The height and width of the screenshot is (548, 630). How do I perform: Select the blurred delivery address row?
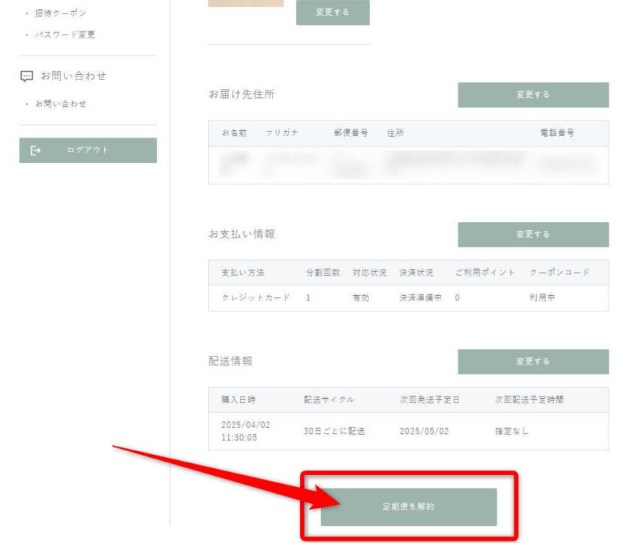[407, 164]
